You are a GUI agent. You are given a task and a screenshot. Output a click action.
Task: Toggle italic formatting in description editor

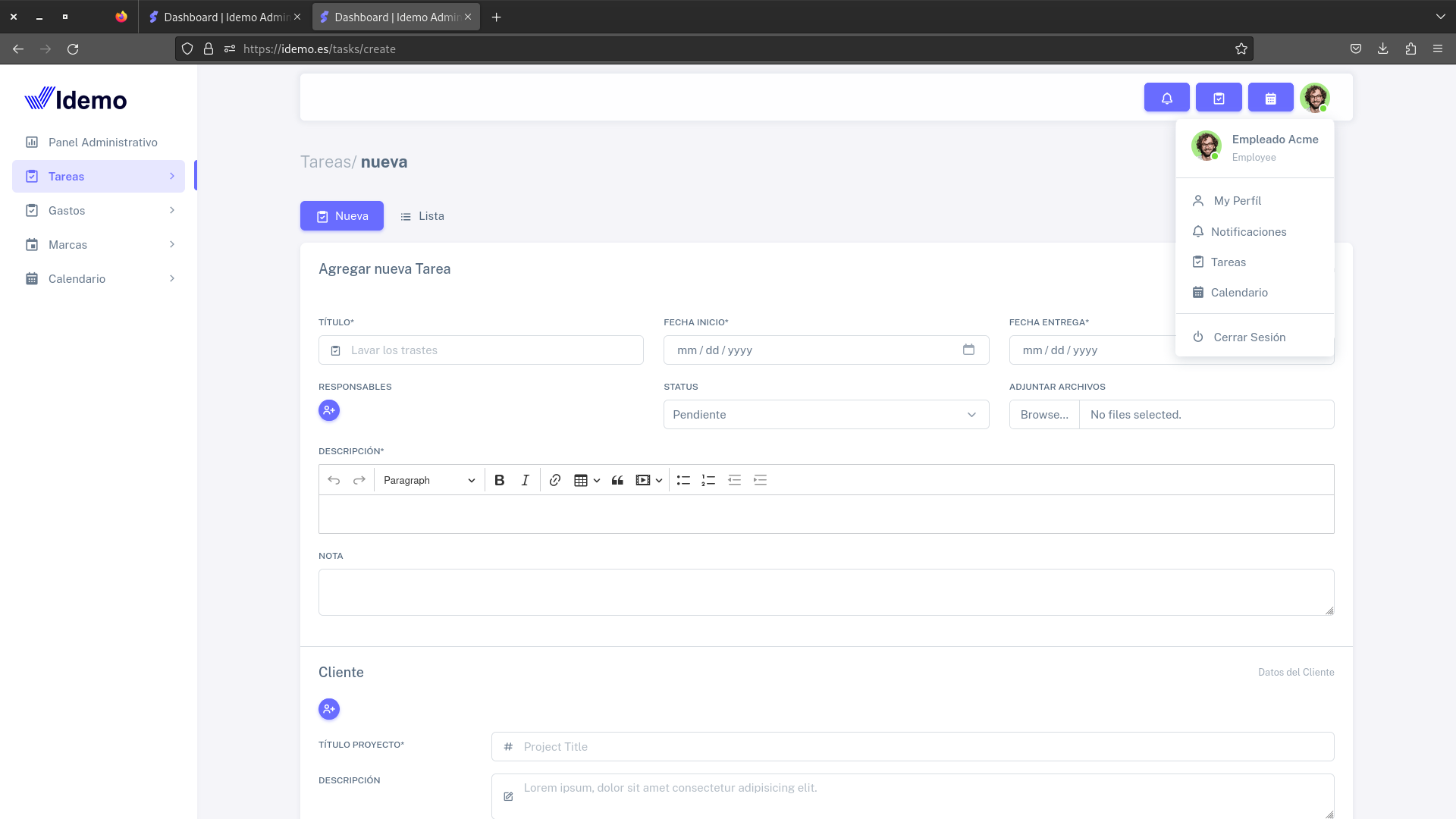coord(525,480)
